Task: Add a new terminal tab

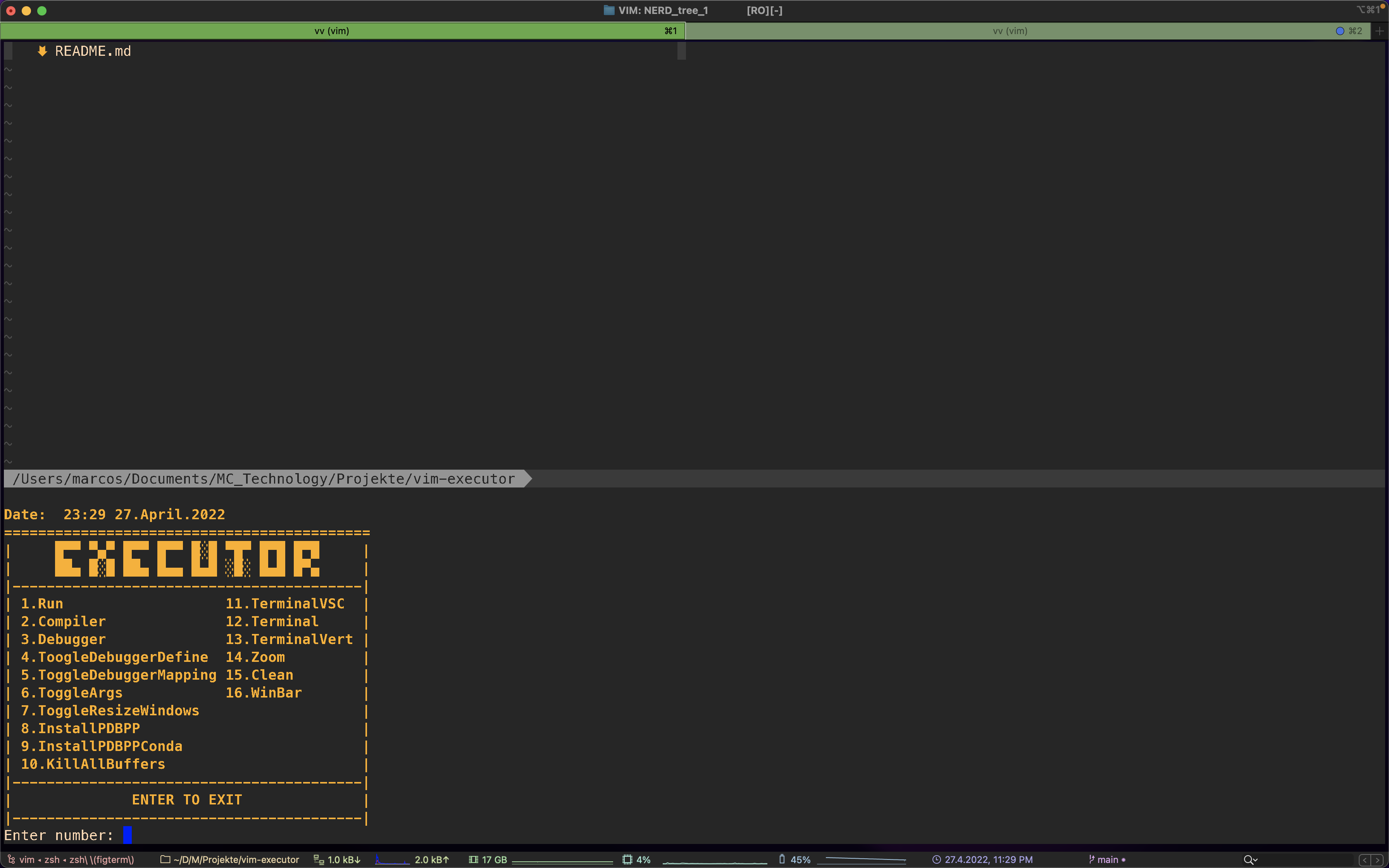Action: click(x=1380, y=31)
